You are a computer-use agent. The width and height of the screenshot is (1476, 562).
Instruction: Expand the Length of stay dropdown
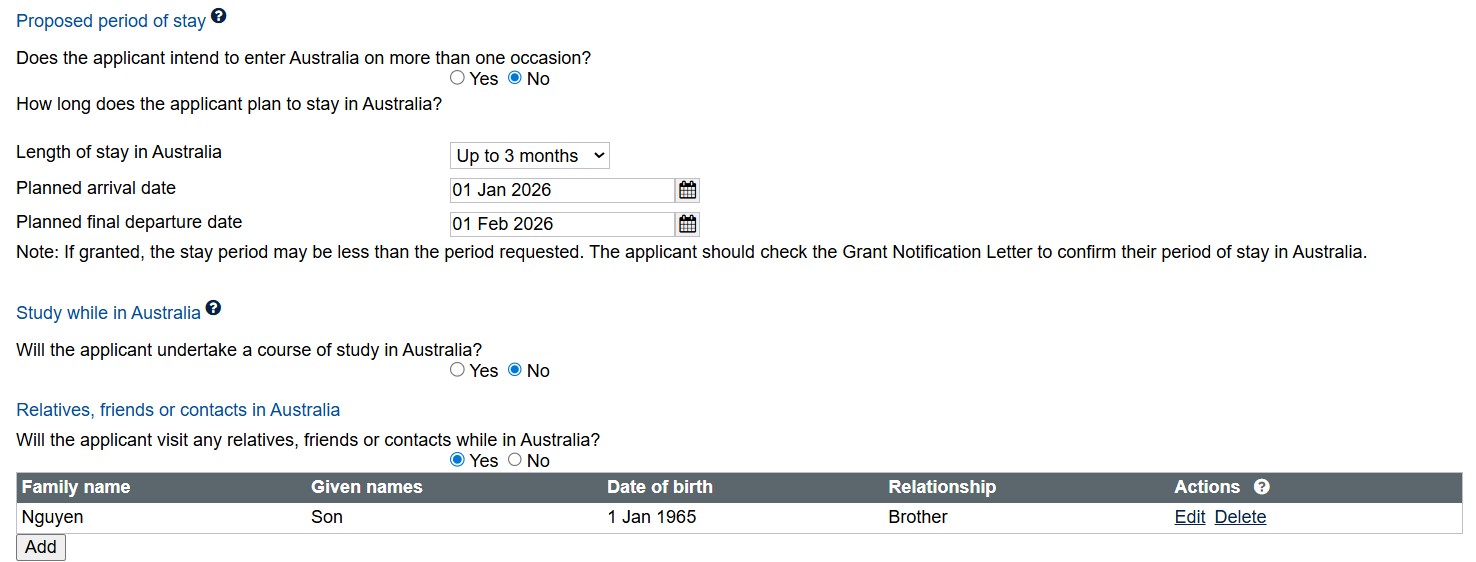529,156
